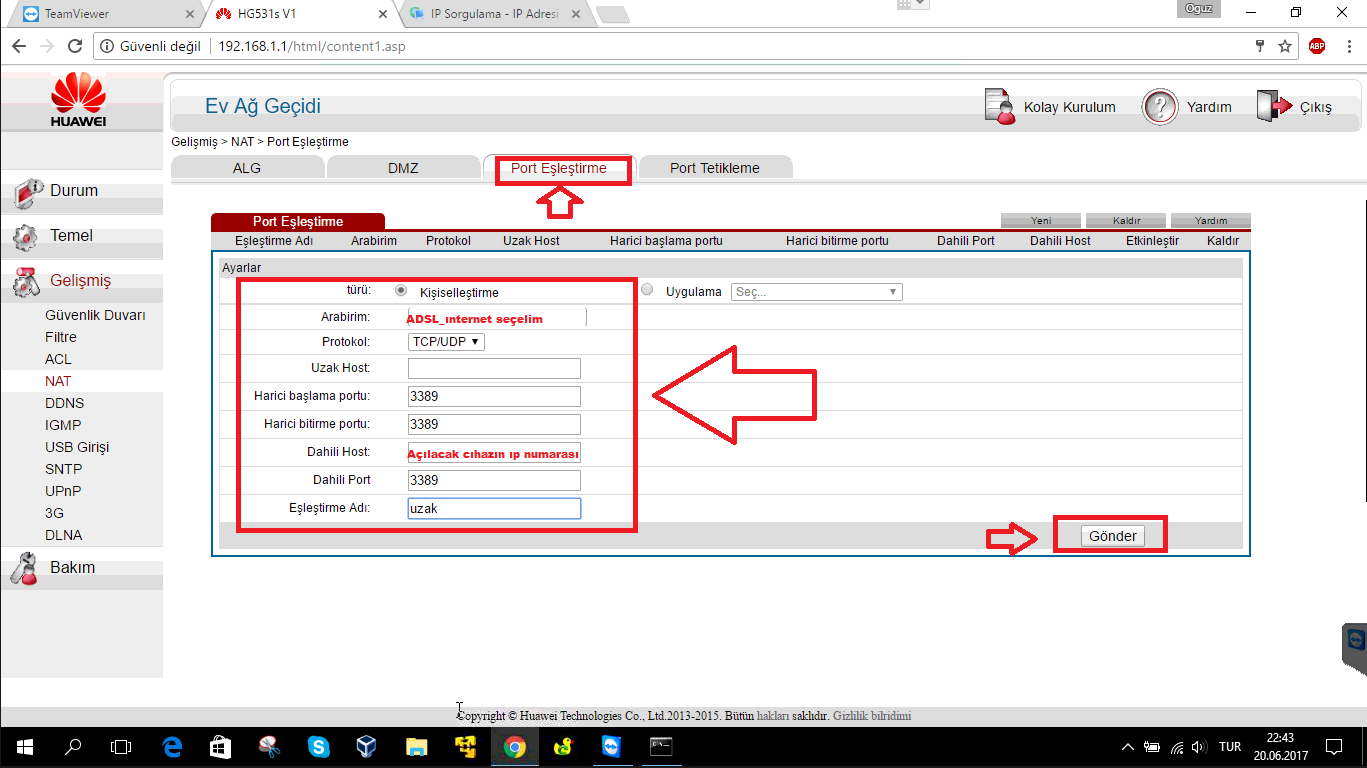Click the Uzak Host input field
The height and width of the screenshot is (768, 1367).
[494, 369]
